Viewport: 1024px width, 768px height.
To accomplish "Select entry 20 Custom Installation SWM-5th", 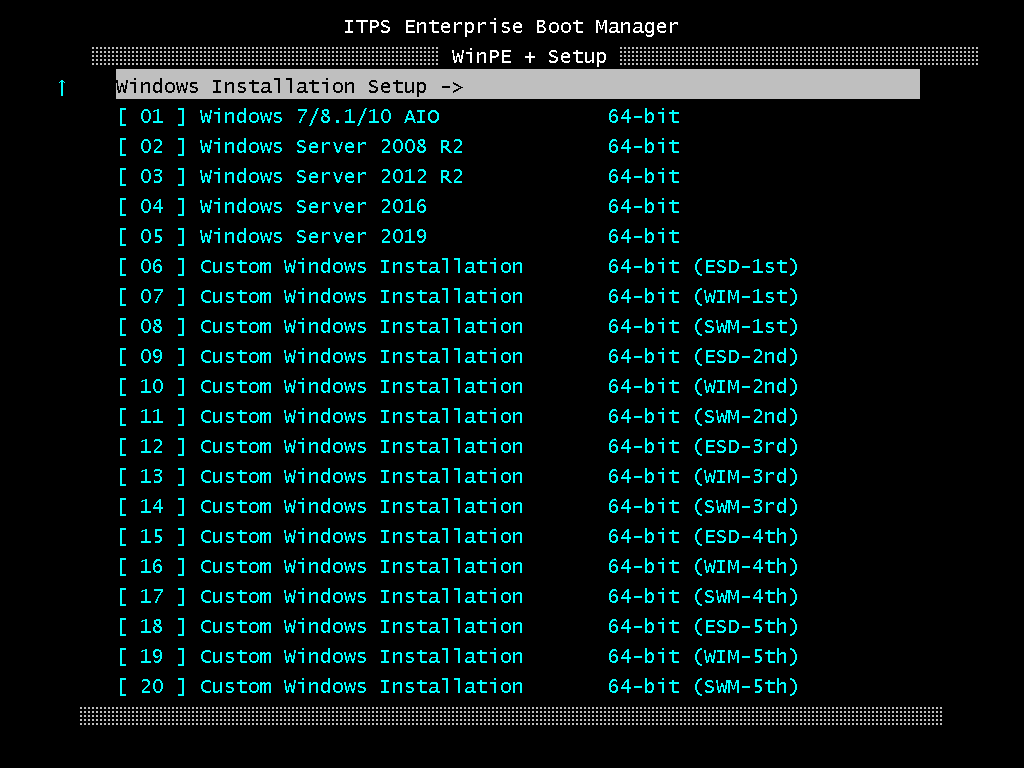I will click(x=458, y=688).
